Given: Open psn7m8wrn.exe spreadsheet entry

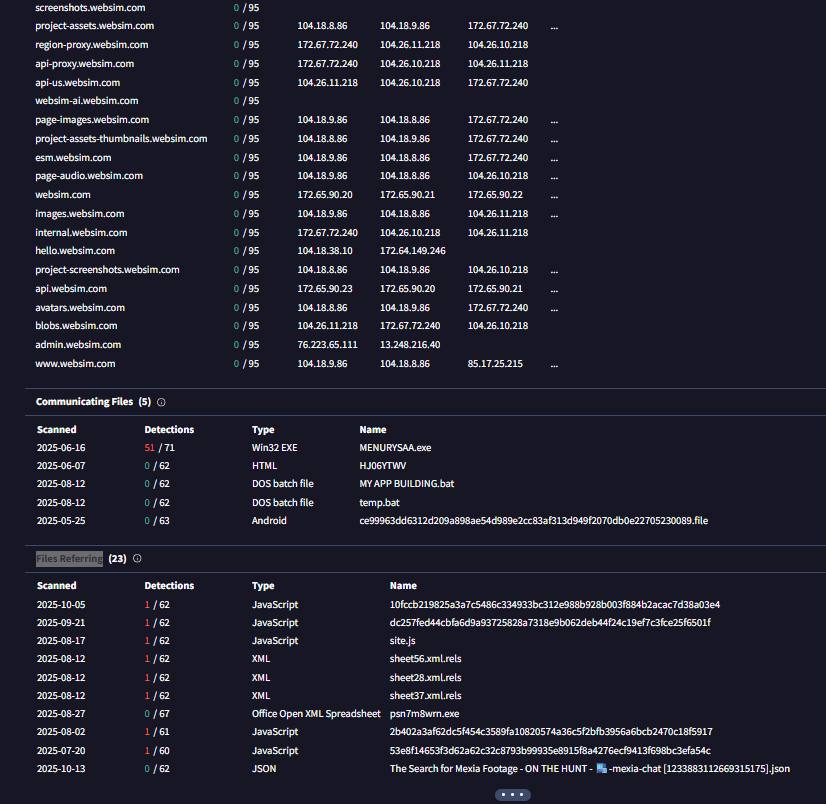Looking at the screenshot, I should 424,714.
